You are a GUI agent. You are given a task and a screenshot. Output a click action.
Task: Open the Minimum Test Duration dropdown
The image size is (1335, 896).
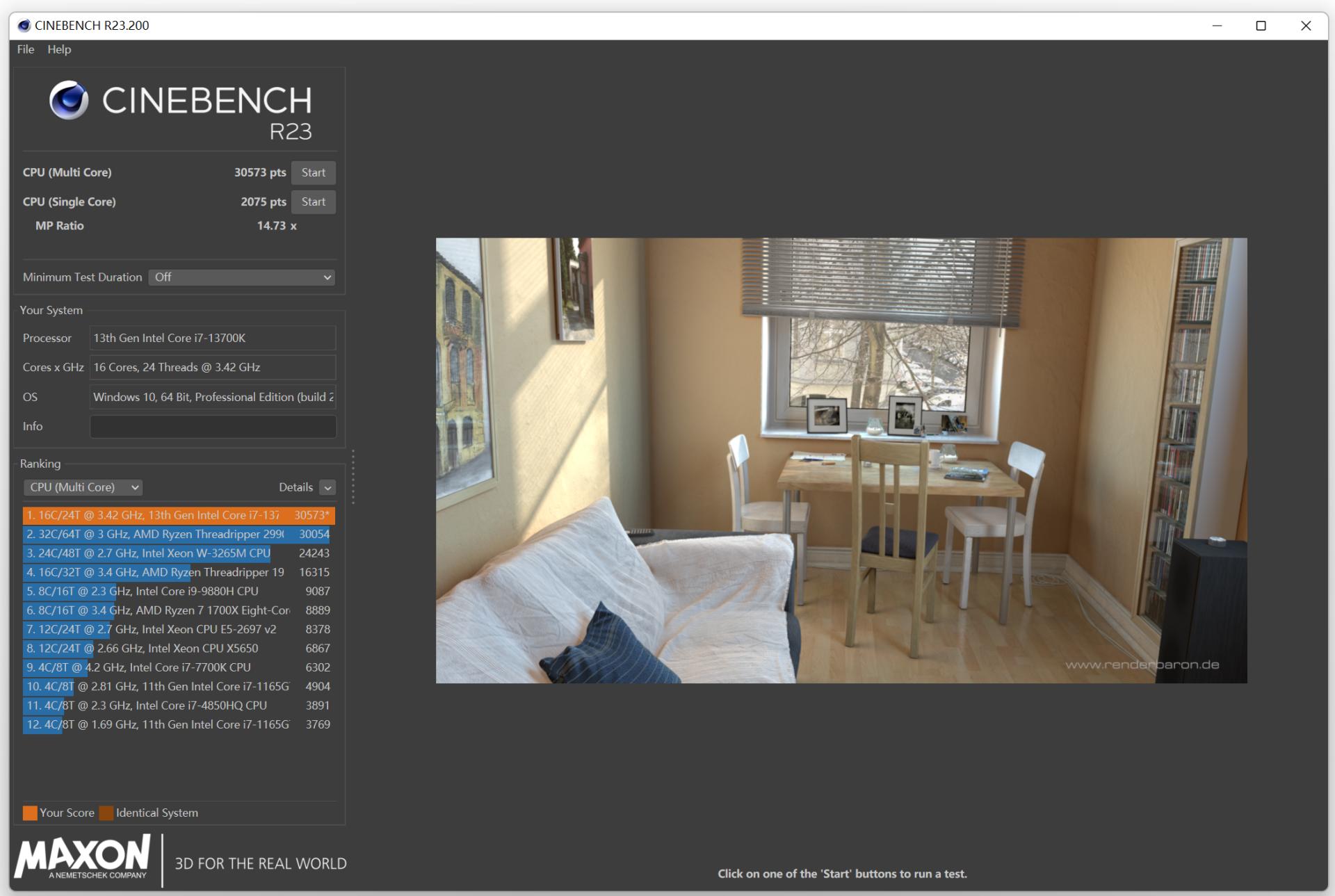coord(241,277)
